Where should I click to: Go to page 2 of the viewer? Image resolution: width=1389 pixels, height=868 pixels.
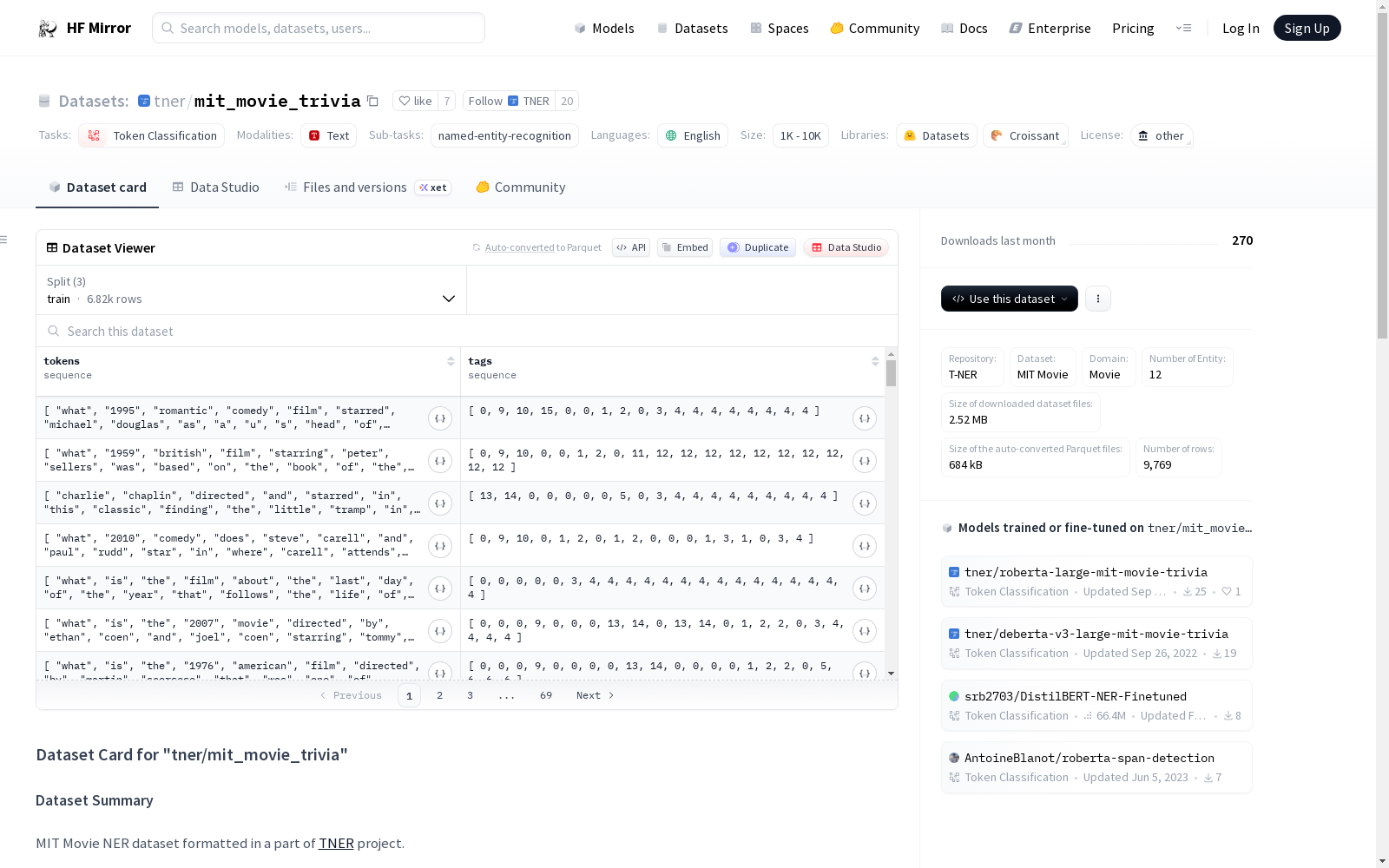(x=440, y=695)
